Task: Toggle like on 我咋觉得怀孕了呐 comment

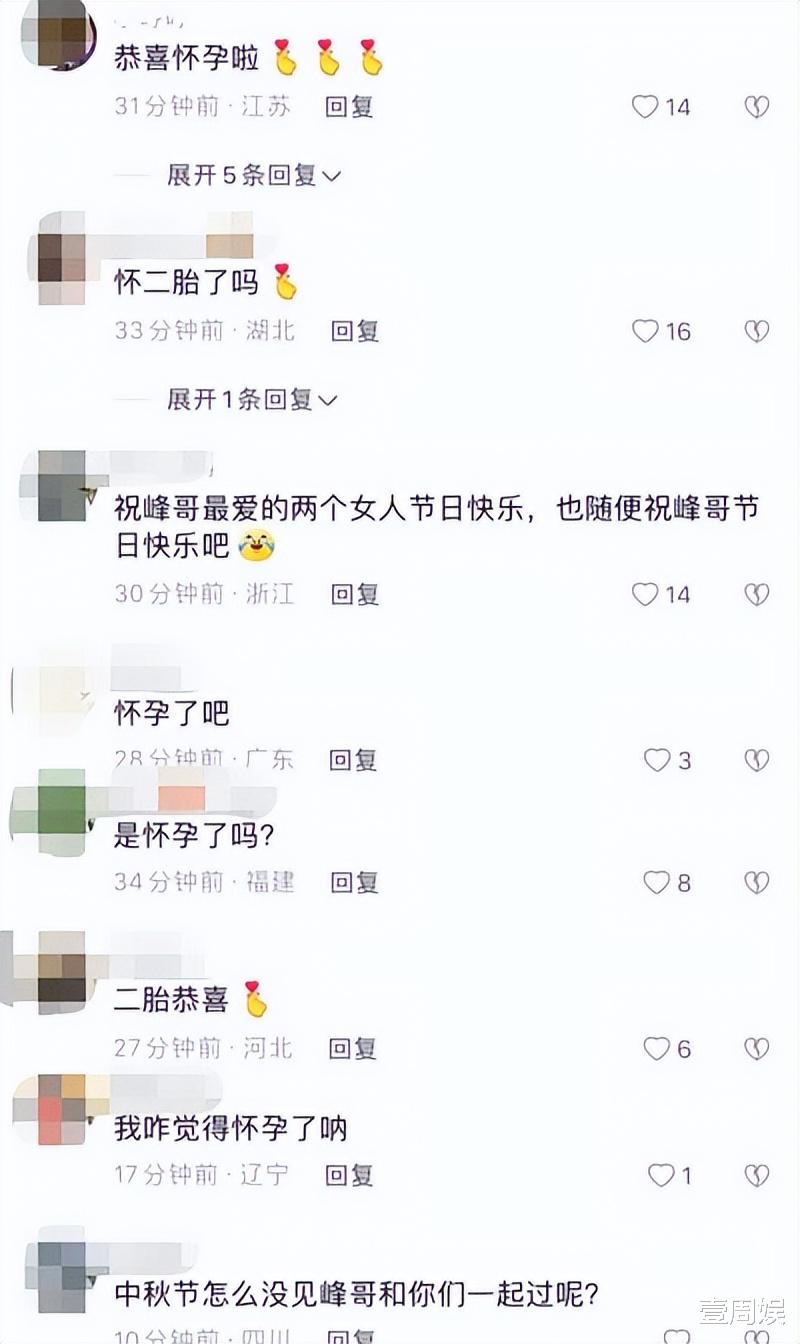Action: coord(661,1175)
